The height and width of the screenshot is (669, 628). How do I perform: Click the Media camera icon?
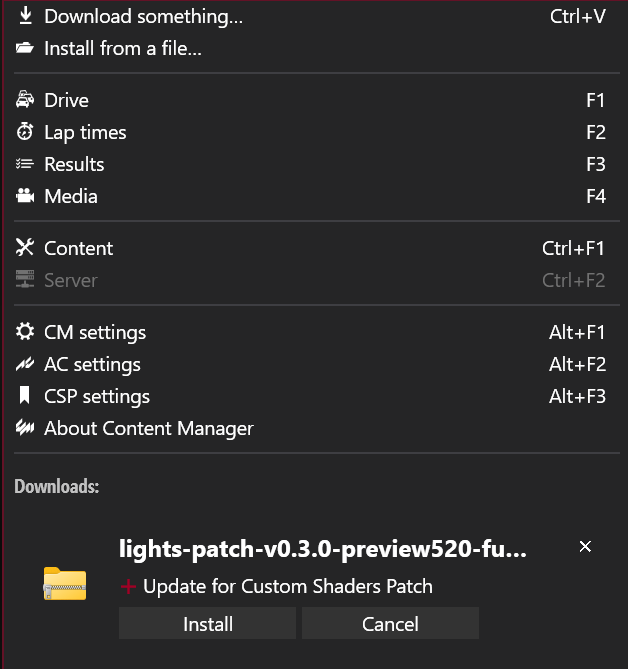25,195
